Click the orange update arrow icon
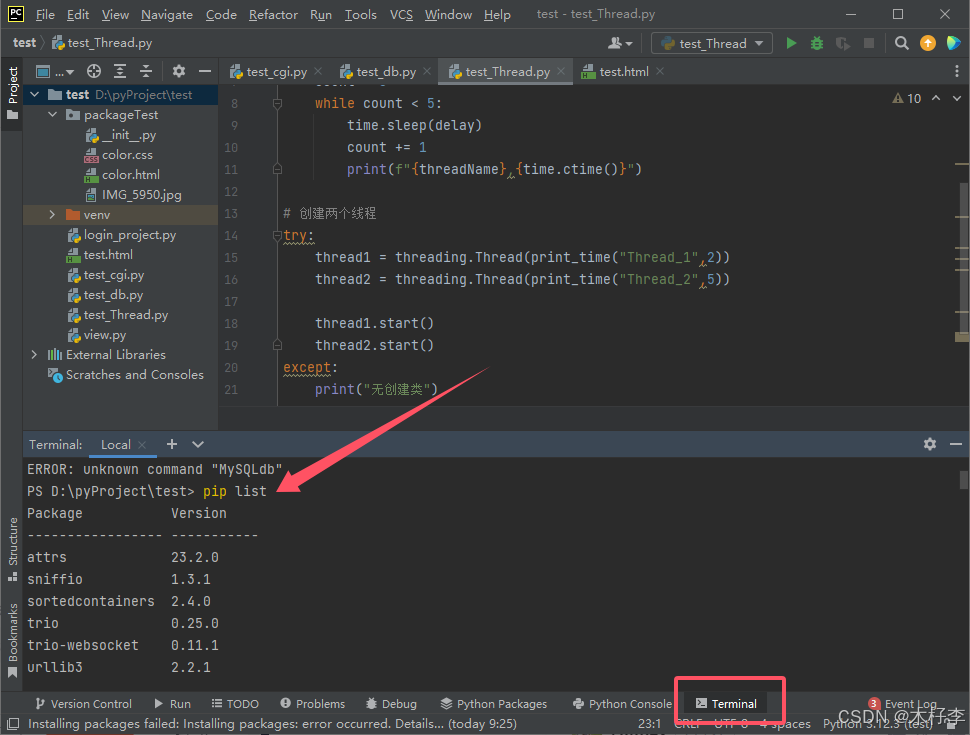Image resolution: width=970 pixels, height=735 pixels. (x=928, y=43)
